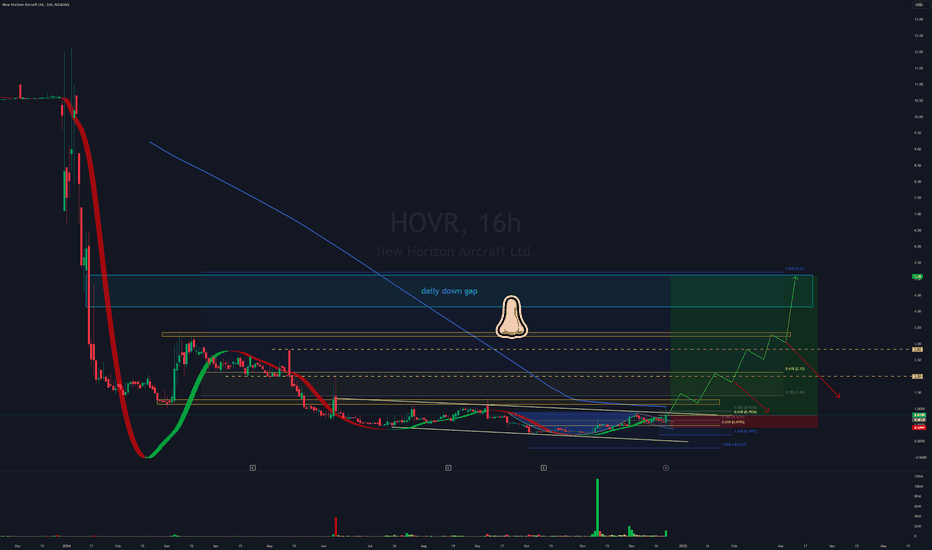Click the 13.00 tick on the price axis

click(919, 20)
